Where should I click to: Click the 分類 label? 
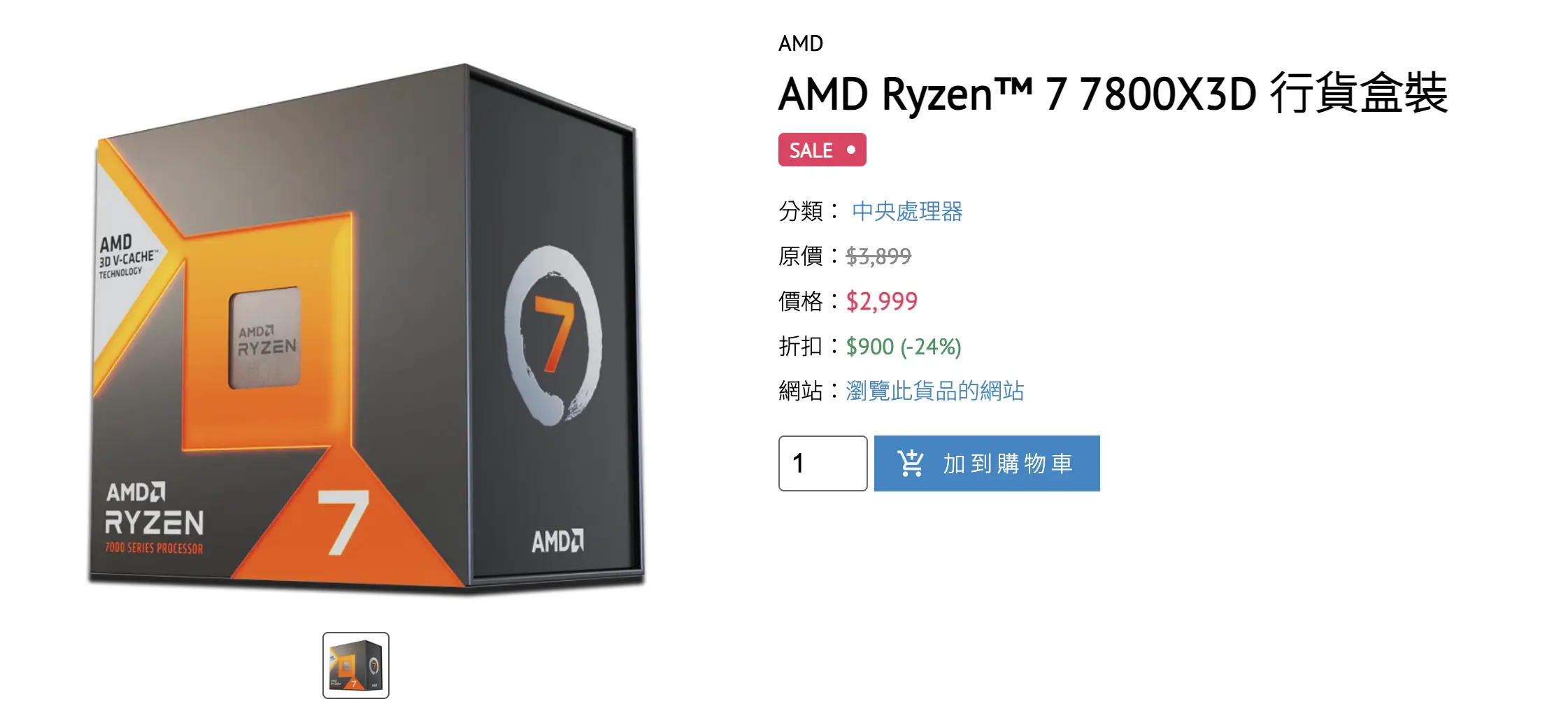click(801, 211)
